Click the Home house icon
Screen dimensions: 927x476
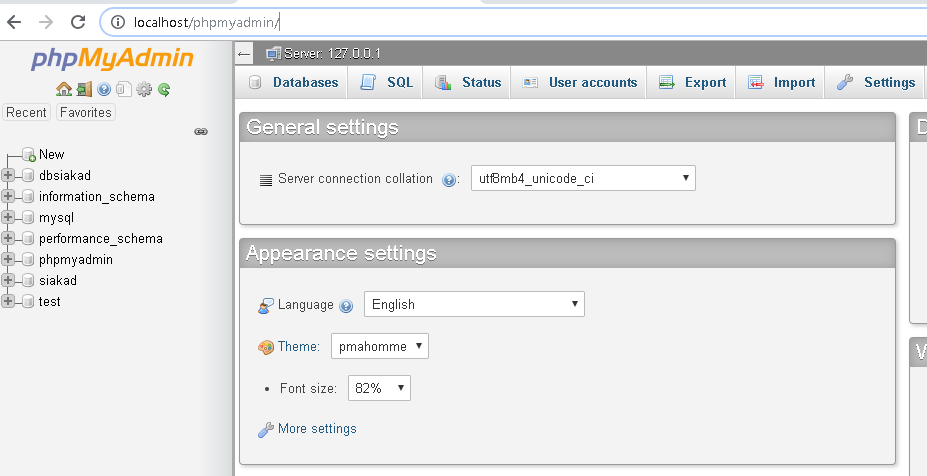tap(64, 89)
